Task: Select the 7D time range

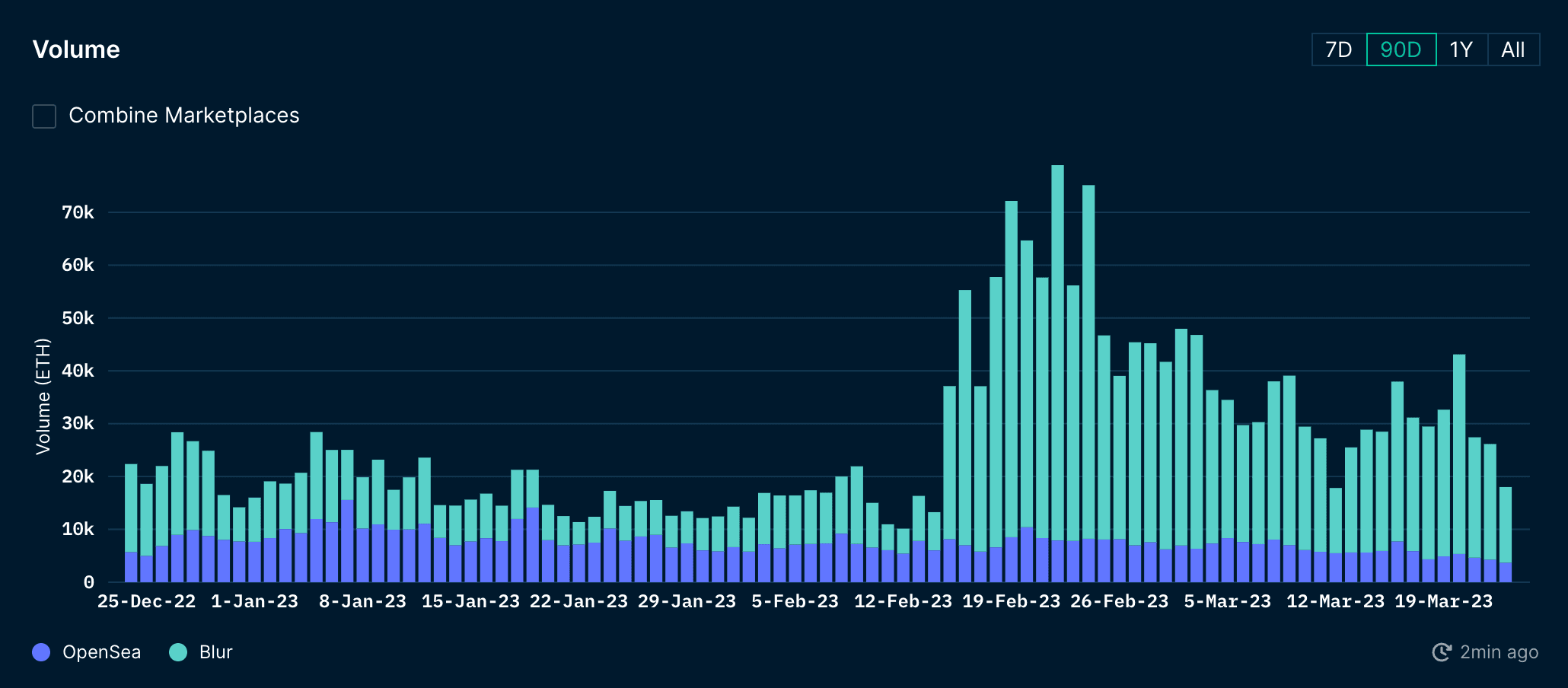Action: click(x=1337, y=49)
